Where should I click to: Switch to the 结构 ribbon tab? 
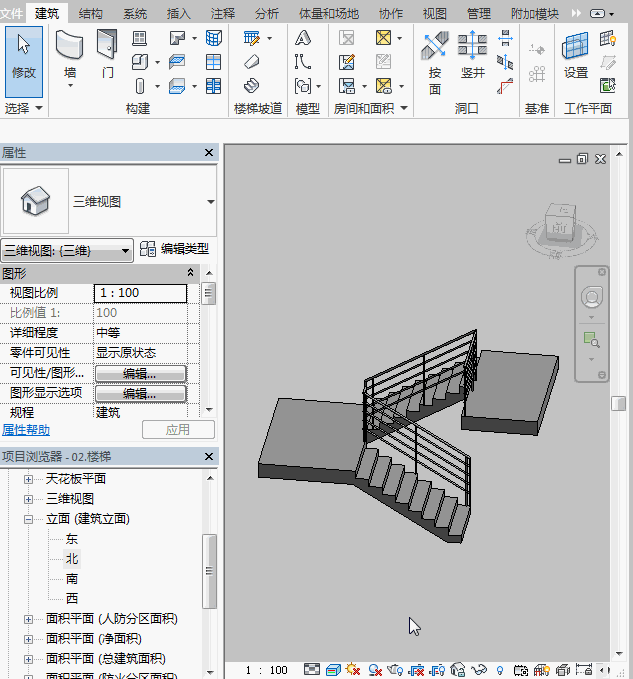tap(90, 13)
